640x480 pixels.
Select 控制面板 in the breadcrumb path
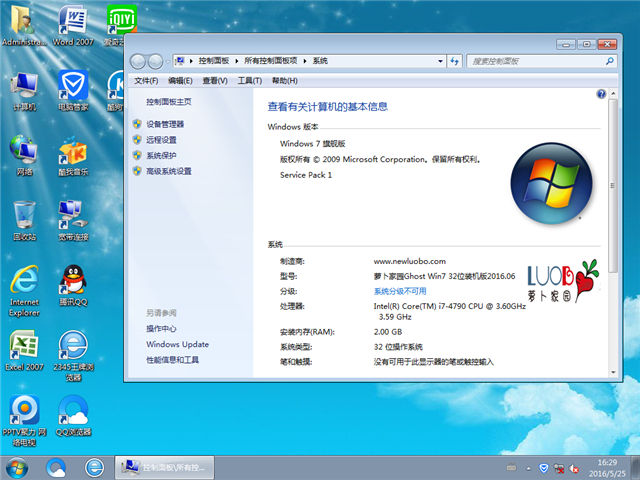(213, 61)
